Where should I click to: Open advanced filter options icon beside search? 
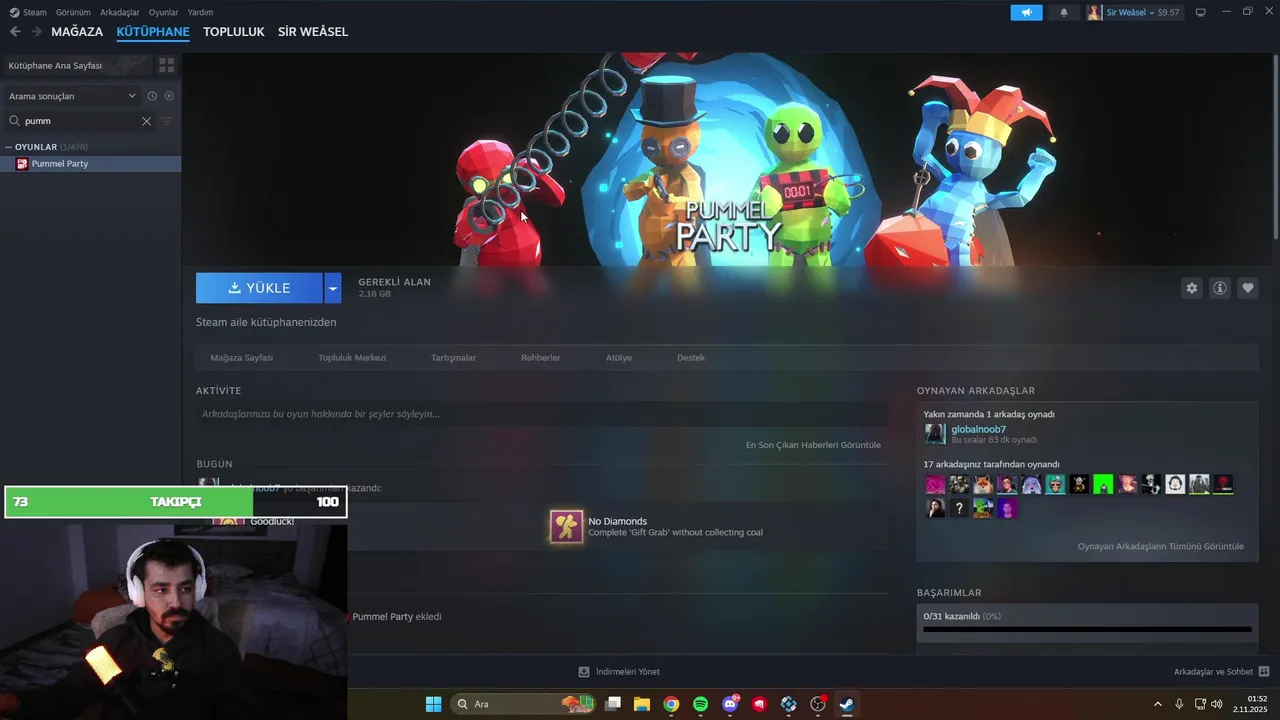[x=167, y=121]
